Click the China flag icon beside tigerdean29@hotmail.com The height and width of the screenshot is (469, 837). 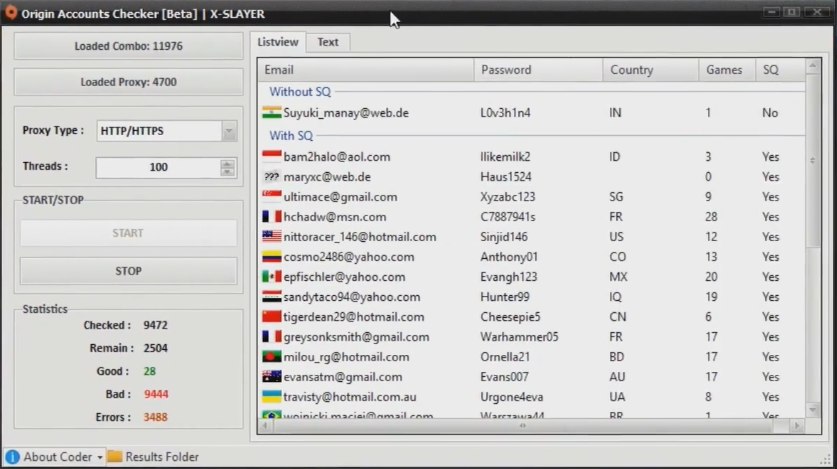coord(272,316)
